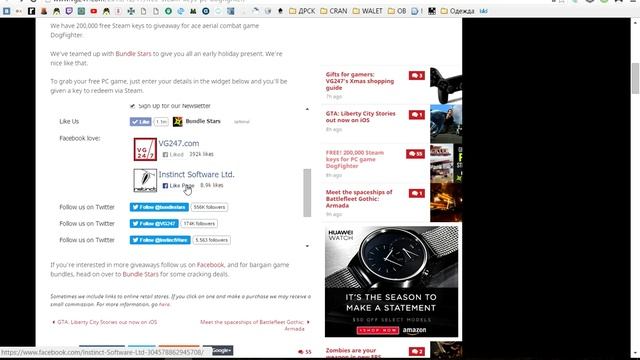Open sidebar FREE 200,000 Steam keys article
Screen dimensions: 640x360
pos(355,159)
